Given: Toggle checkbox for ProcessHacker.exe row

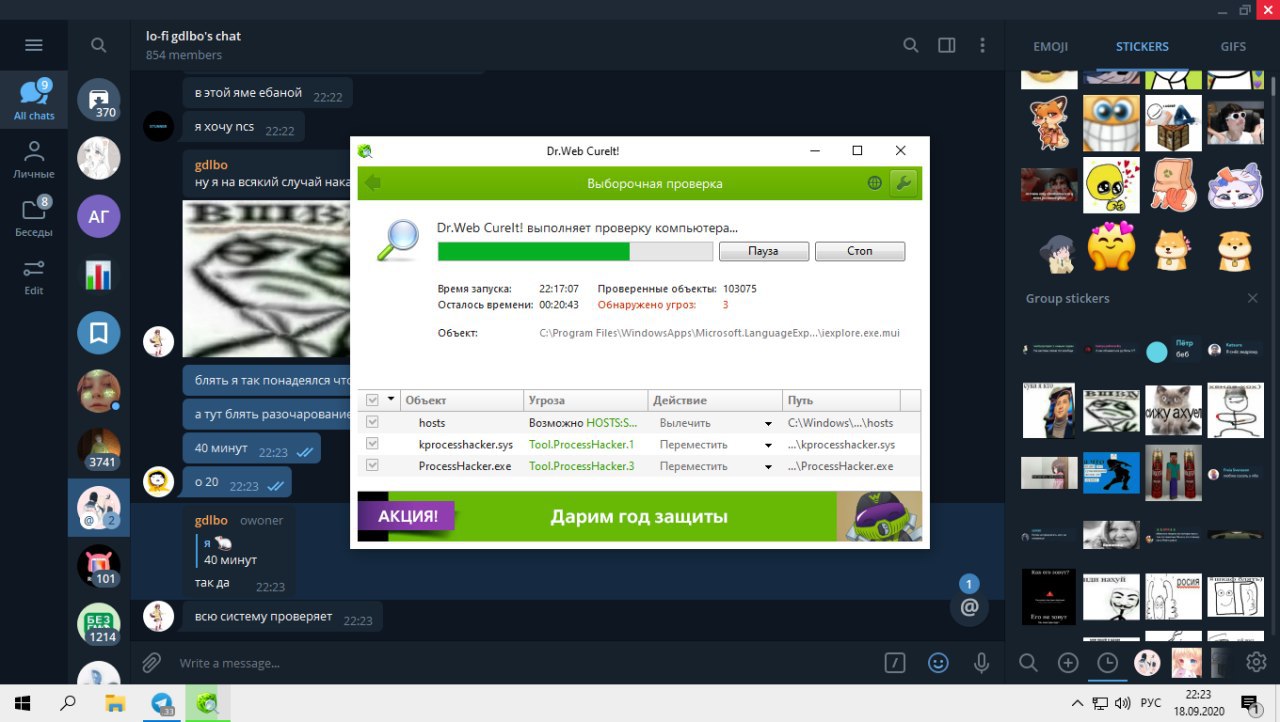Looking at the screenshot, I should (x=372, y=466).
